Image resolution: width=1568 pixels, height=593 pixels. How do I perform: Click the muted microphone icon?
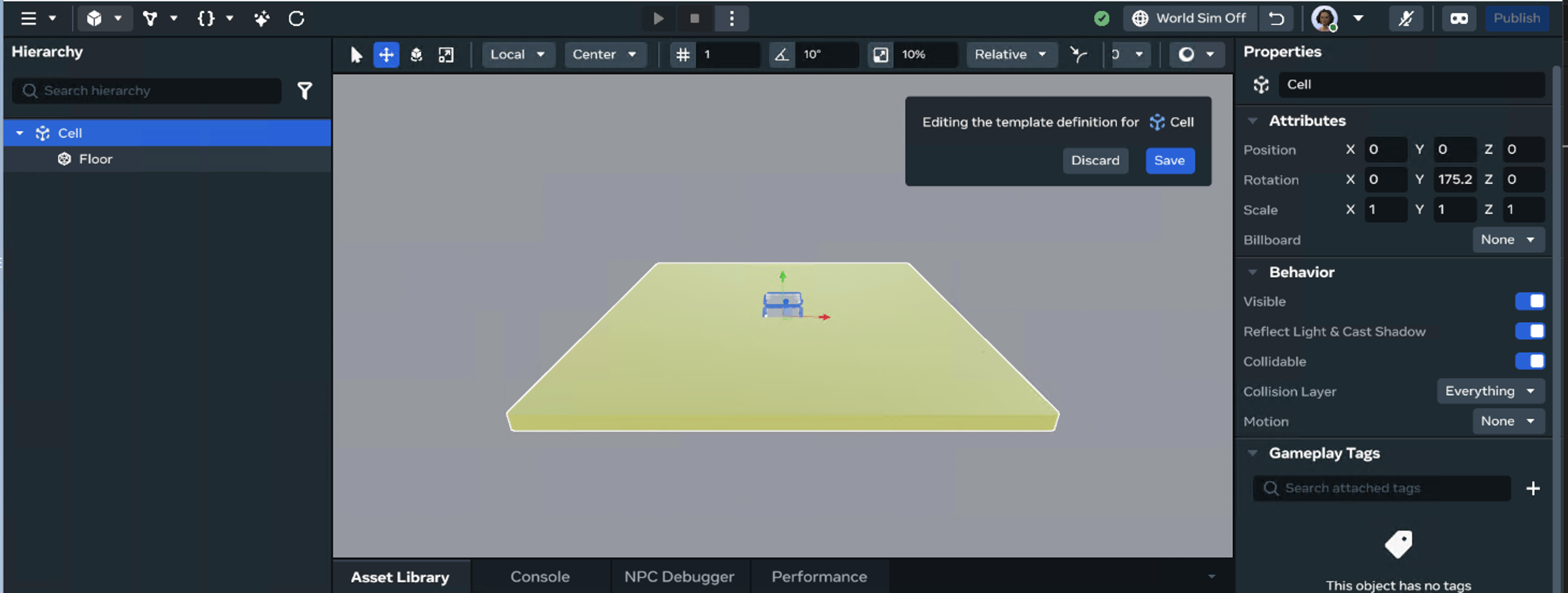click(1405, 18)
